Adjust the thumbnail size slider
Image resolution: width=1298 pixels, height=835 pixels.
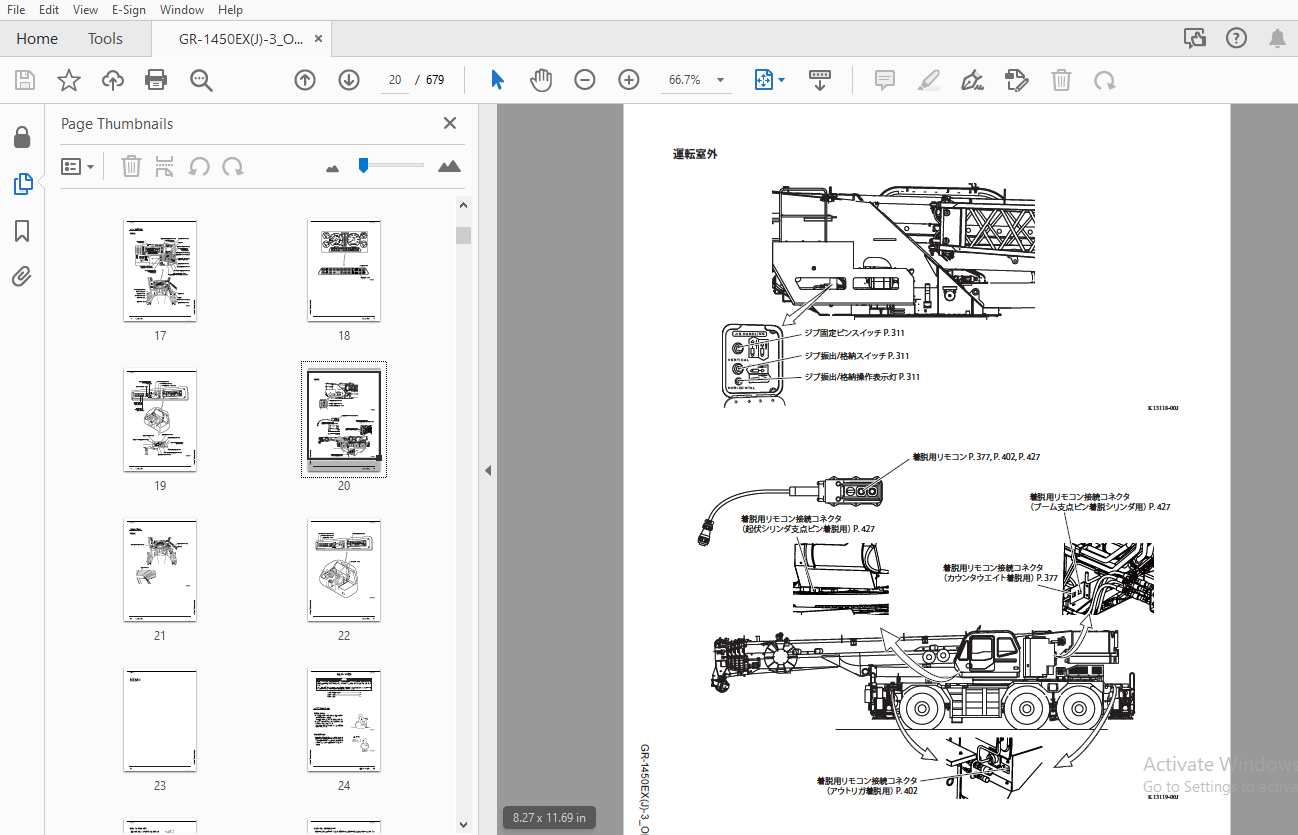pos(364,165)
